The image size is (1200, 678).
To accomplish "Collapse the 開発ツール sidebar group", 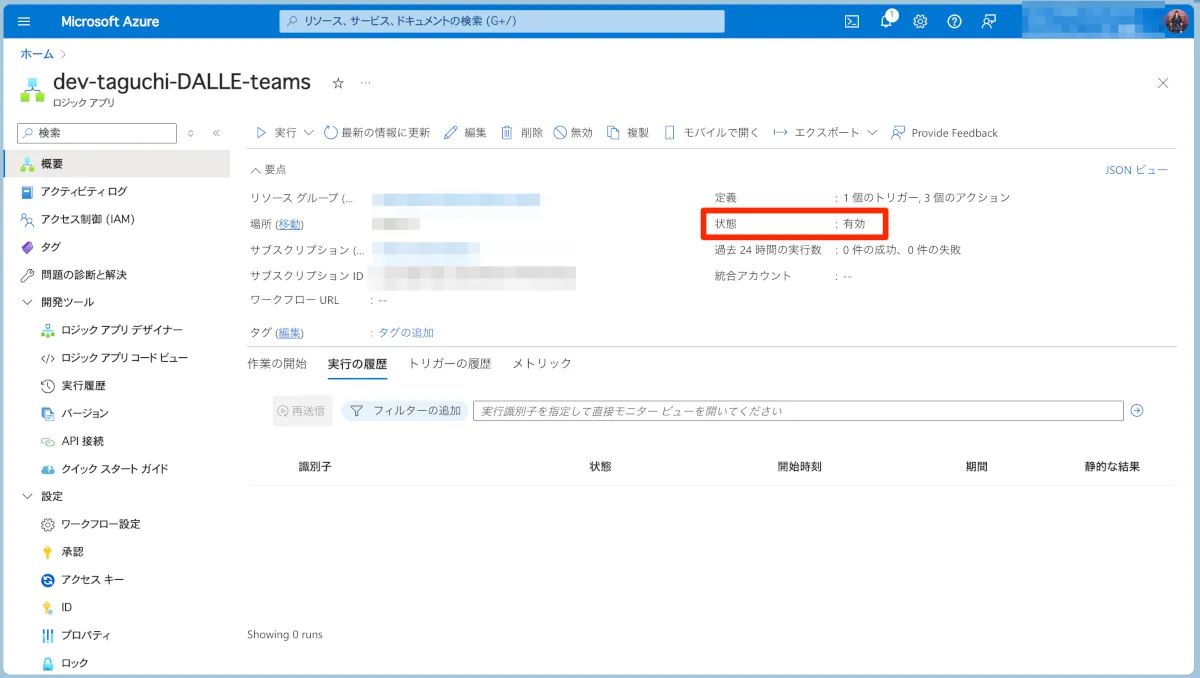I will point(27,302).
